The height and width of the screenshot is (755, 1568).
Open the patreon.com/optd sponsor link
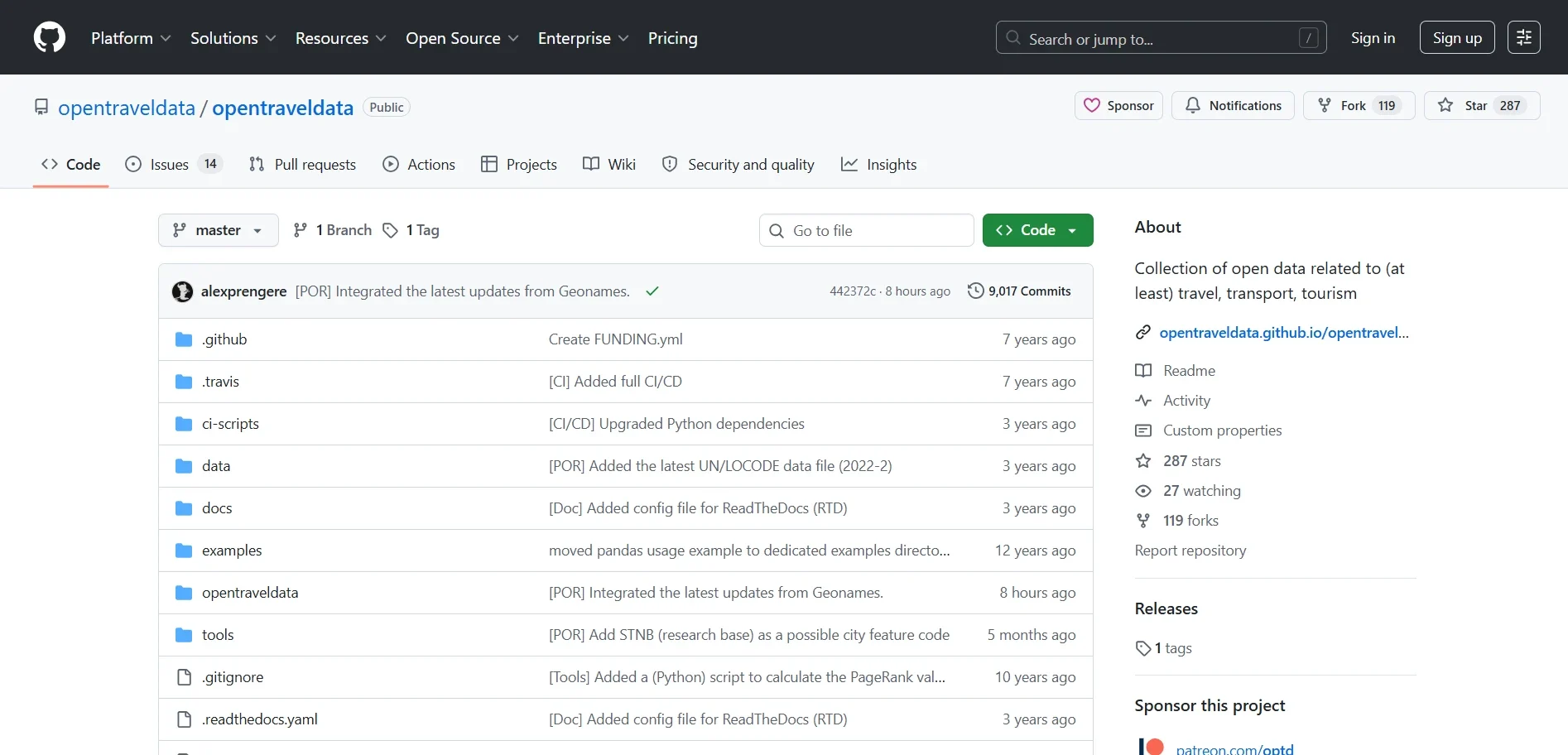click(x=1234, y=749)
